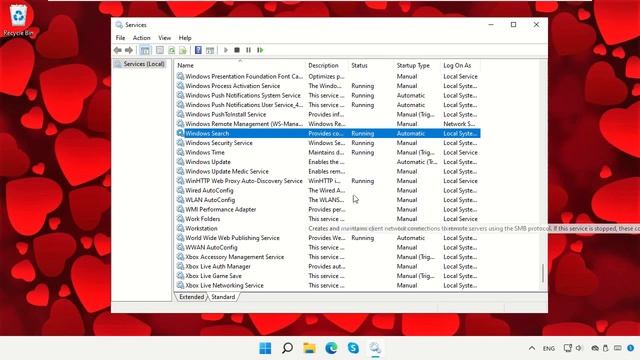Open the Help menu
The image size is (640, 360).
(x=185, y=38)
